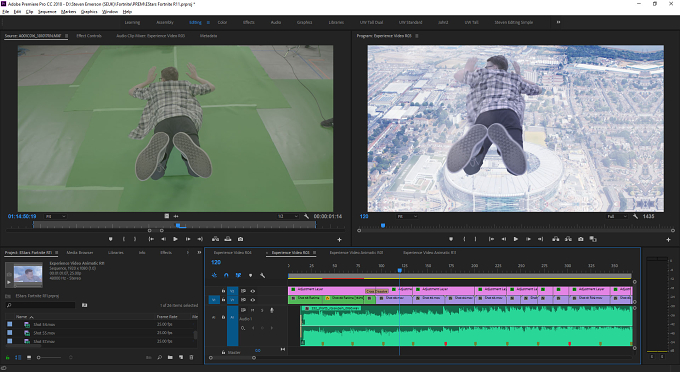Play the sequence in the Program monitor
The width and height of the screenshot is (680, 372).
pyautogui.click(x=516, y=239)
